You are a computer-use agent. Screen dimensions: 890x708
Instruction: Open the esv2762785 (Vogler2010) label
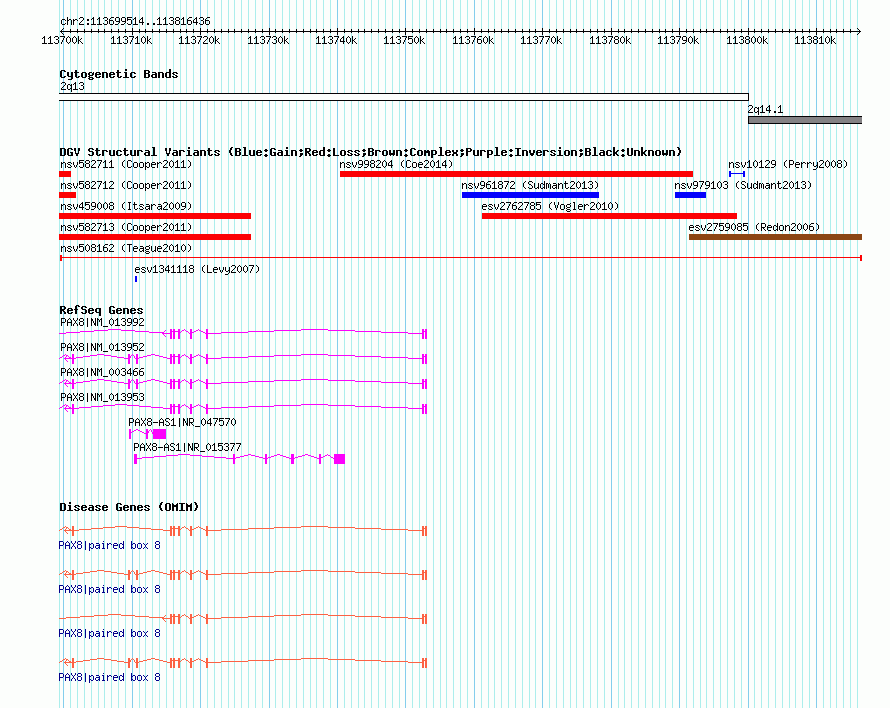pyautogui.click(x=550, y=206)
